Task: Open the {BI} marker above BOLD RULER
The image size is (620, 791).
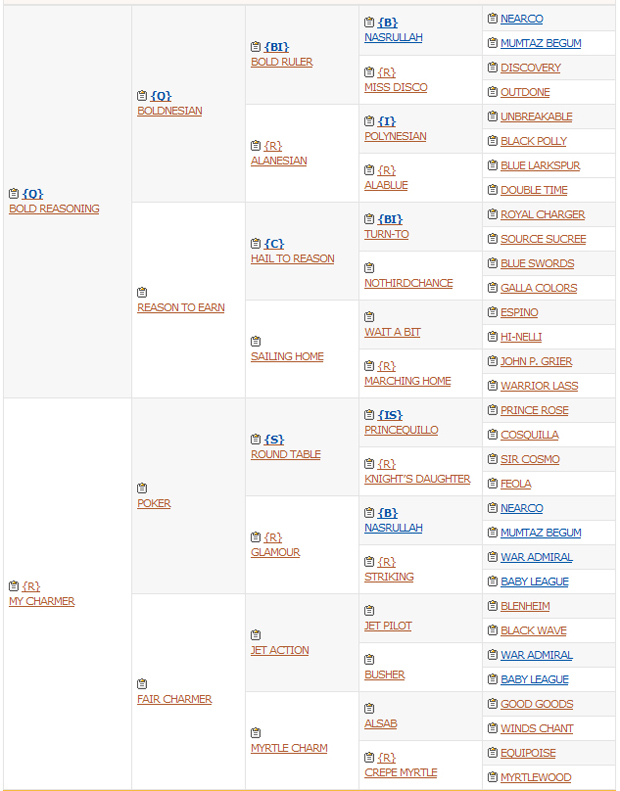Action: (276, 47)
